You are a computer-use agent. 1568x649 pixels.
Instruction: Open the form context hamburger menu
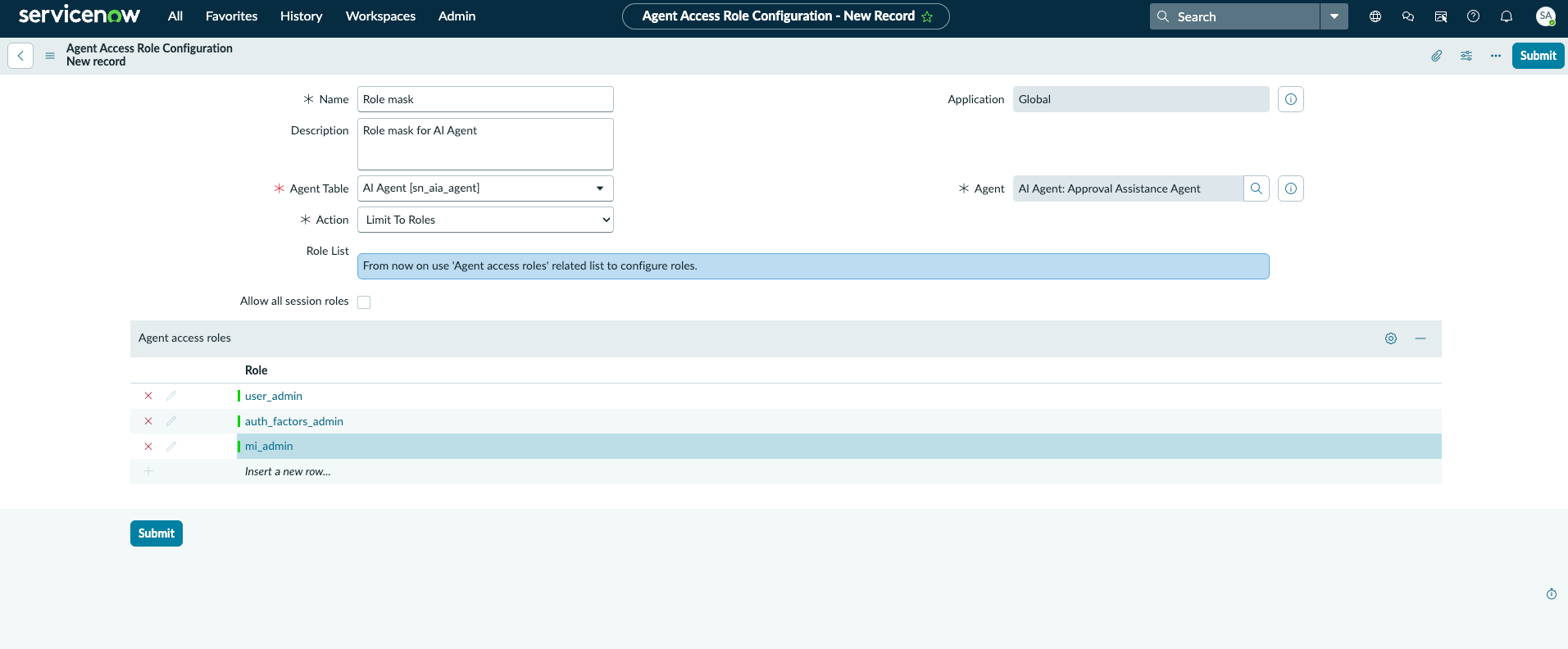pos(50,56)
